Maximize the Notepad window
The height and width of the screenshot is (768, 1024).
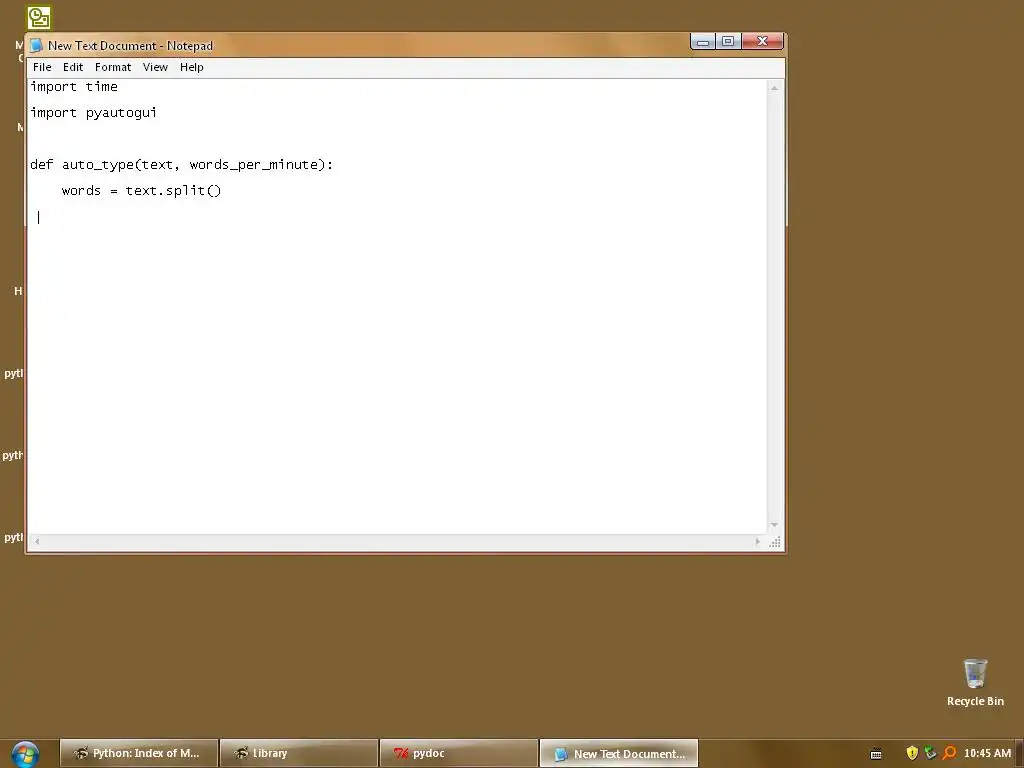(x=728, y=42)
